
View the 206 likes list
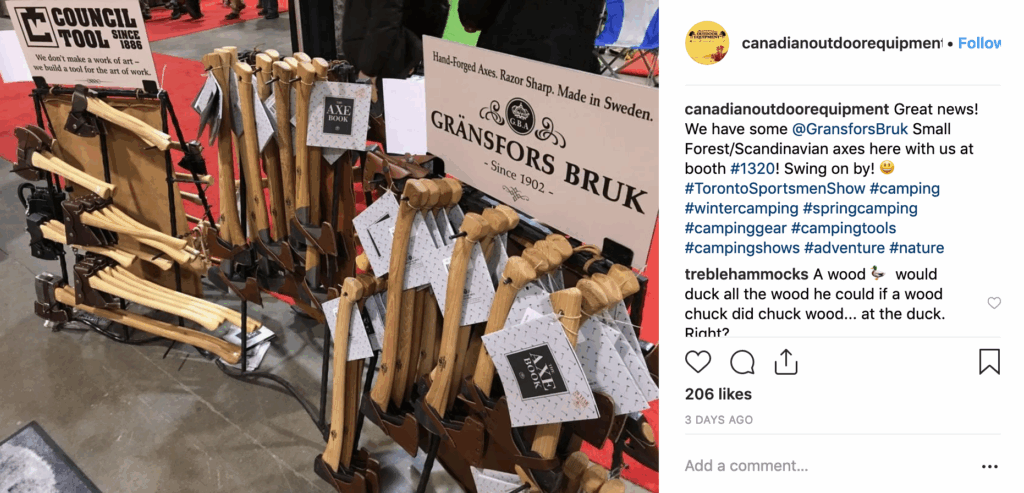point(718,394)
